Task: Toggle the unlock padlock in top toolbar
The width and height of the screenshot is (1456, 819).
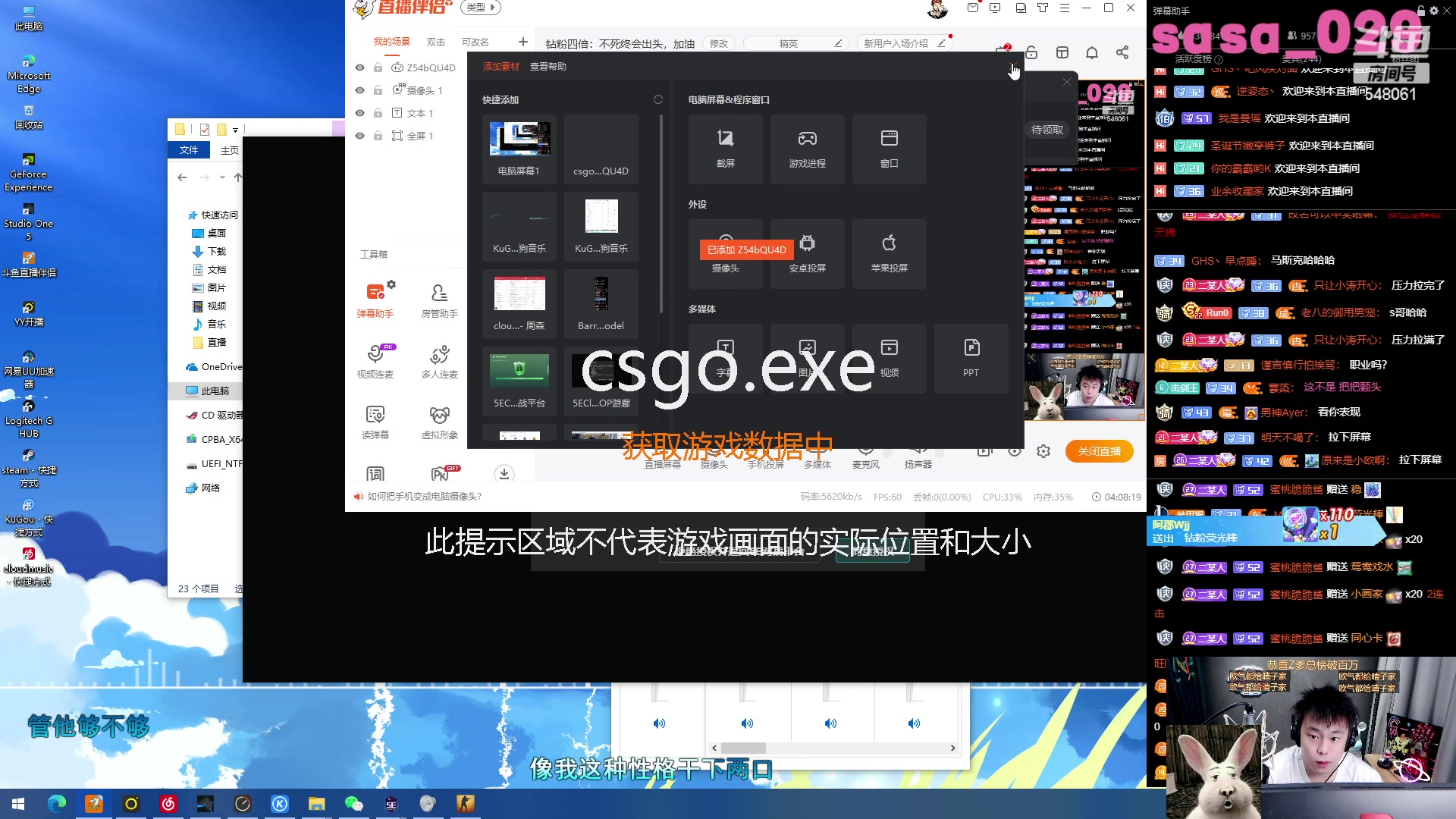Action: pyautogui.click(x=1032, y=52)
